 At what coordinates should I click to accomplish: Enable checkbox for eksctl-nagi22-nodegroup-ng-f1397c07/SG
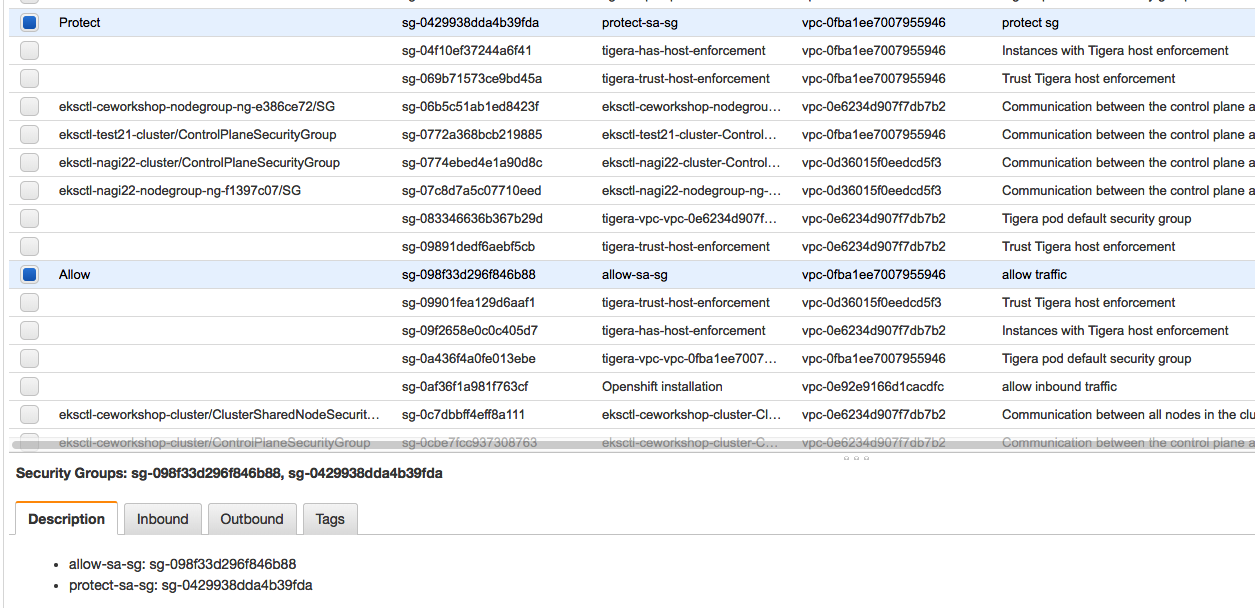29,190
